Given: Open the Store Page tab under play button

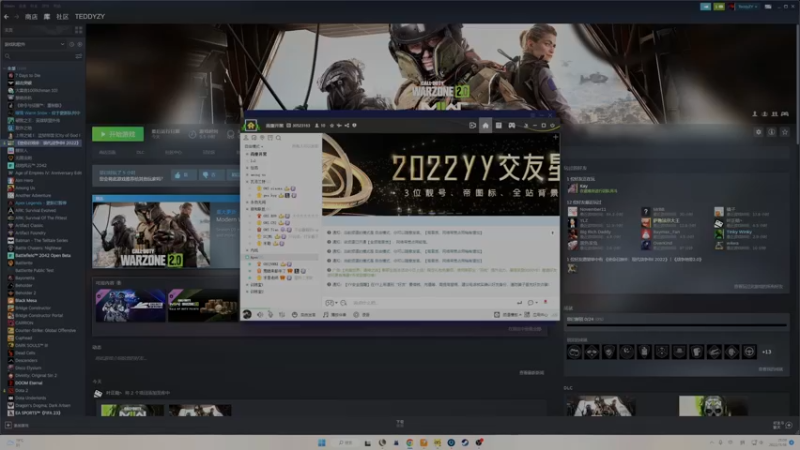Looking at the screenshot, I should (107, 152).
